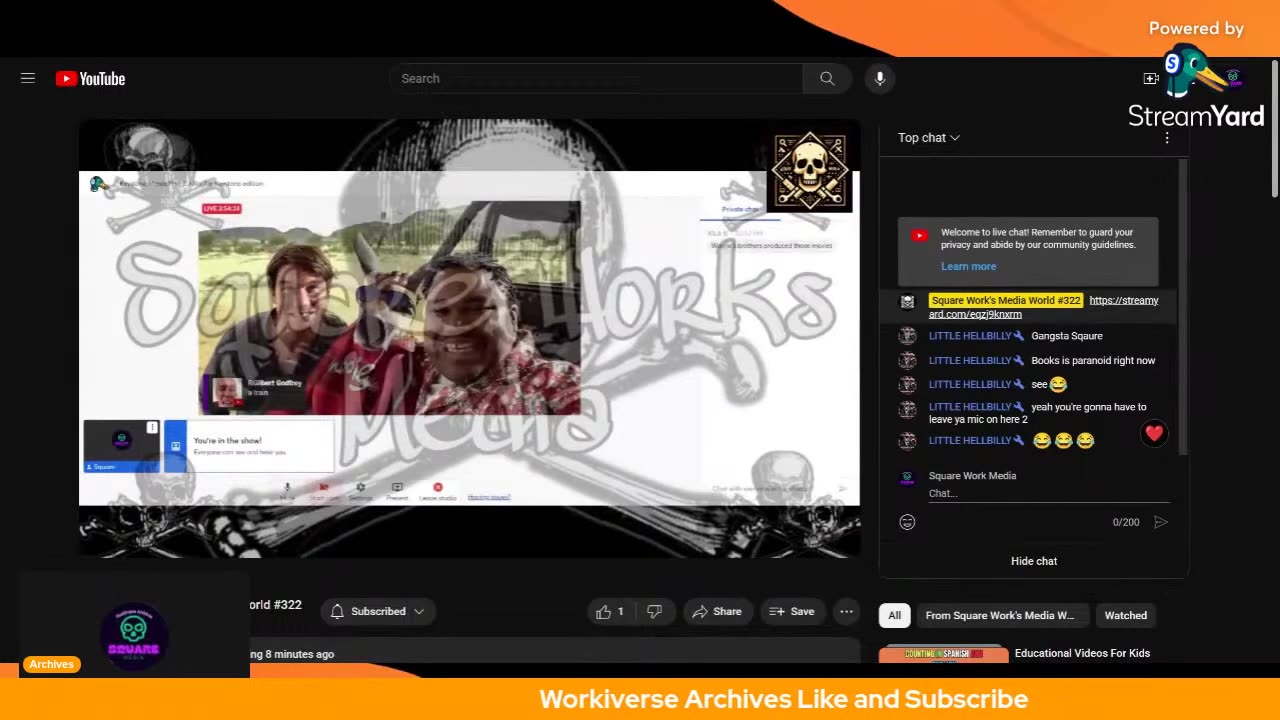Click the video player area
The height and width of the screenshot is (720, 1280).
pyautogui.click(x=469, y=338)
